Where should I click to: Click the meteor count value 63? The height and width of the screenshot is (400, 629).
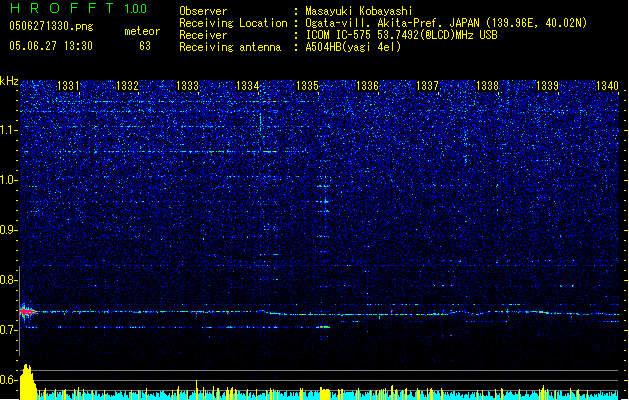point(145,46)
